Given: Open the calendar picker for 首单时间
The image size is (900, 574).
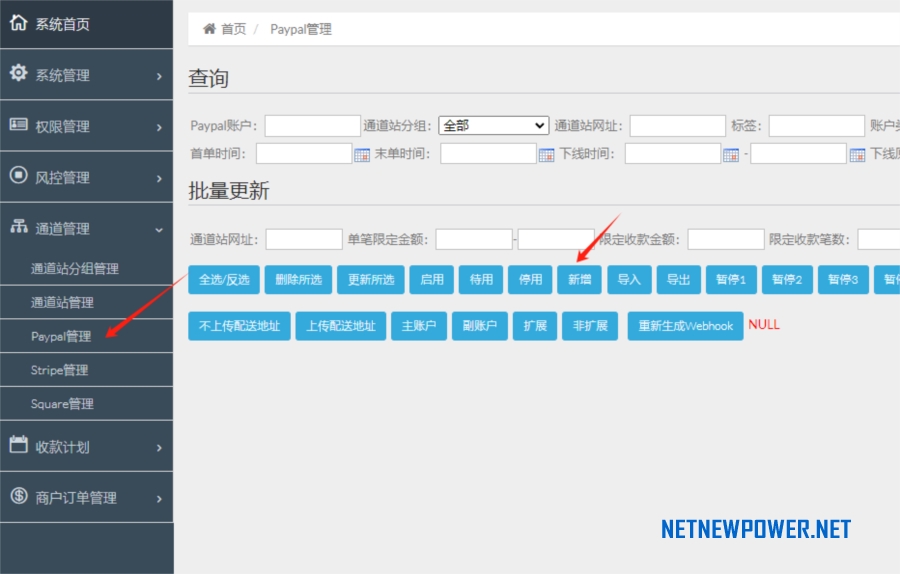Looking at the screenshot, I should click(x=362, y=154).
